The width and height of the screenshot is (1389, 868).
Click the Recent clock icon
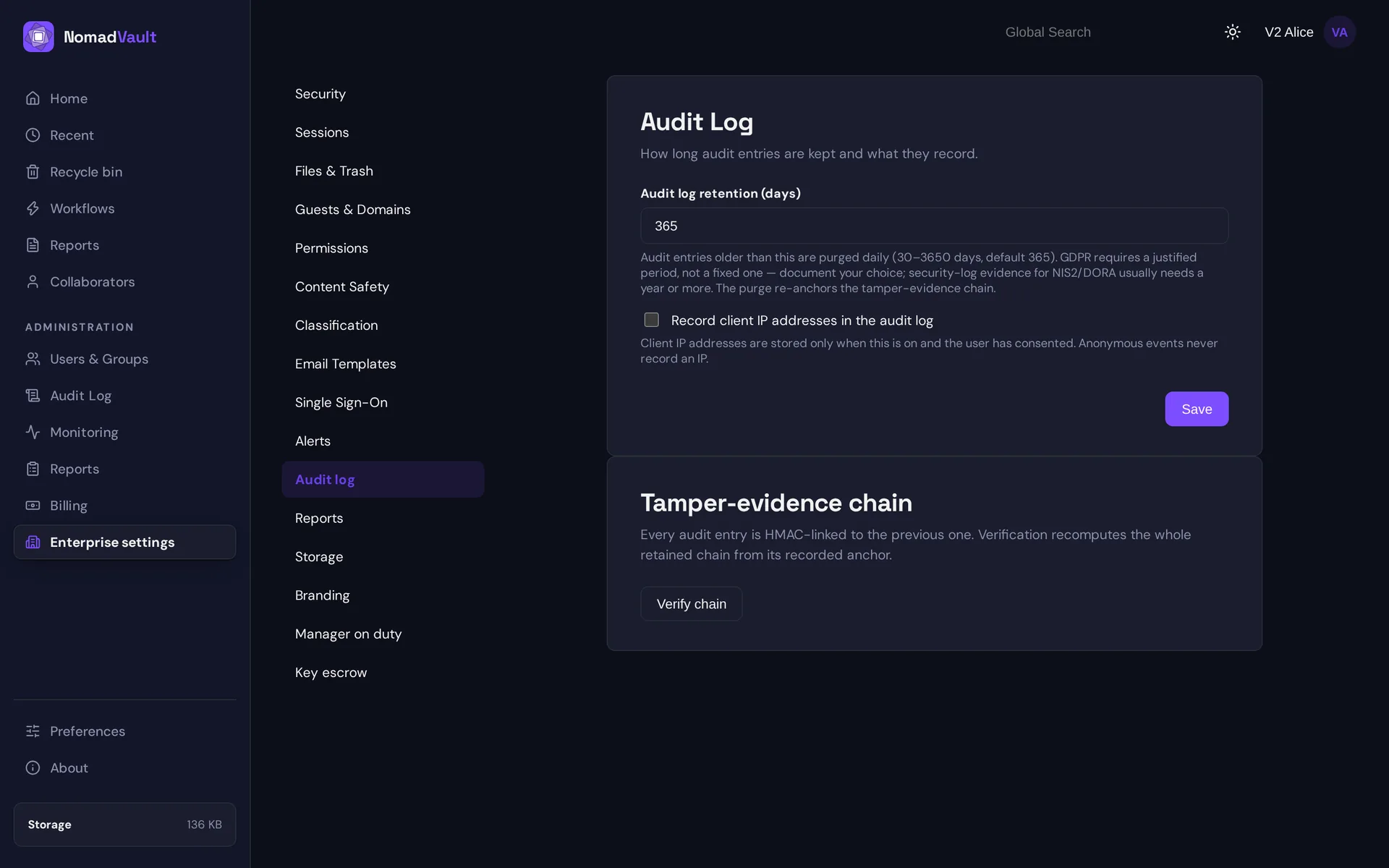[33, 135]
